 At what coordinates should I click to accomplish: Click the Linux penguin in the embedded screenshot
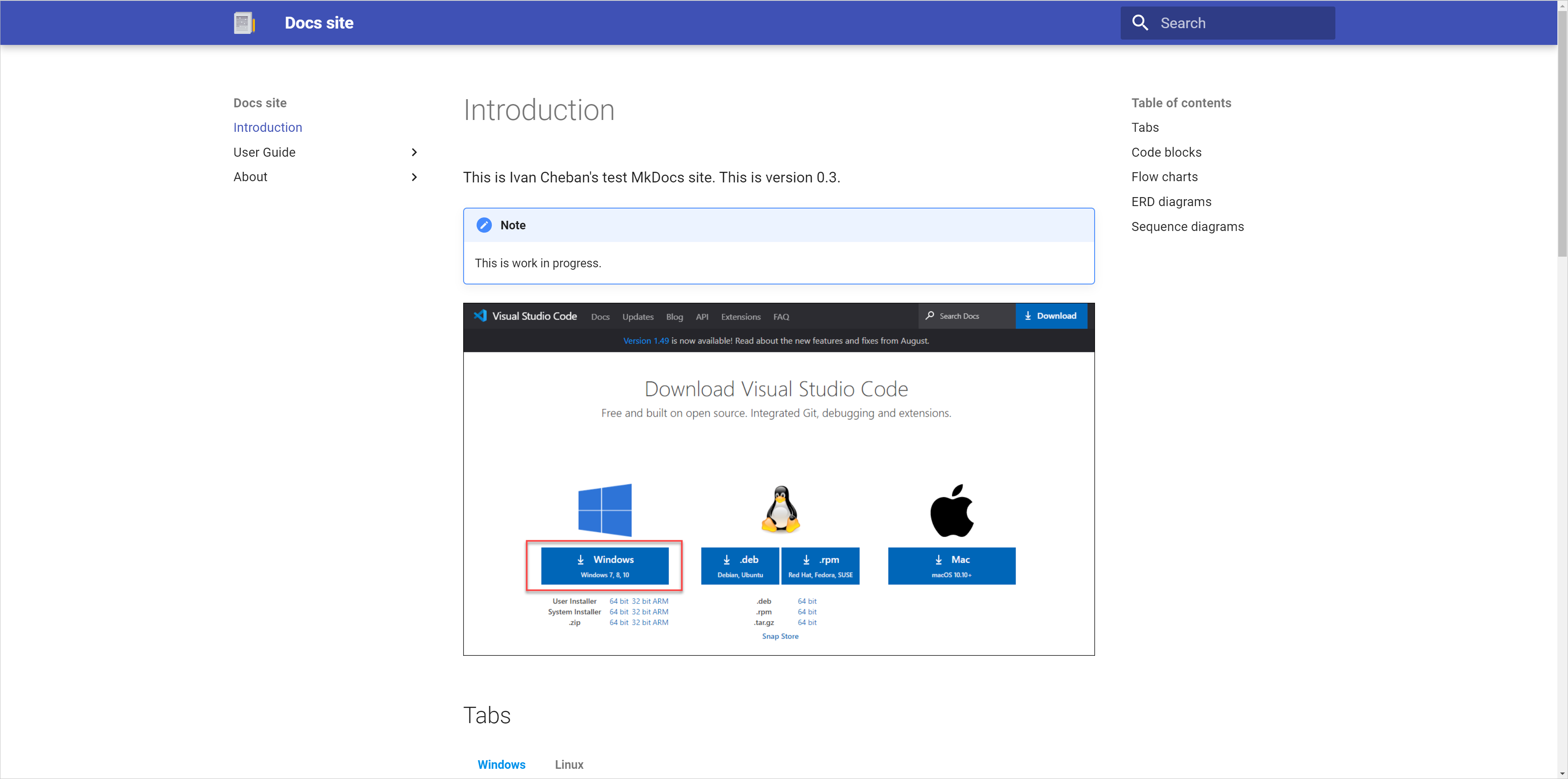click(x=780, y=509)
